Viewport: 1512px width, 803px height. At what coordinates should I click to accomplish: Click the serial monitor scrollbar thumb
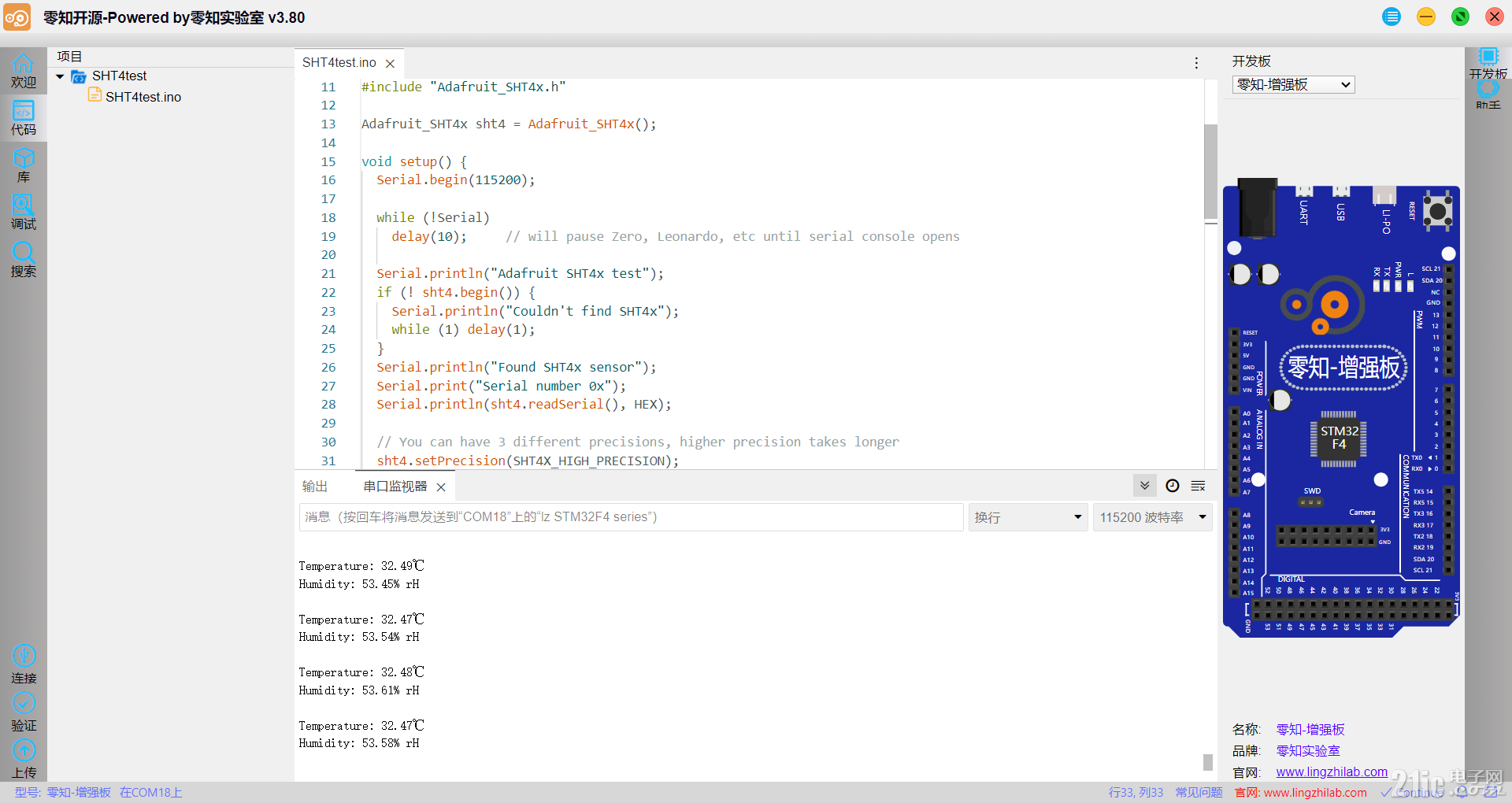[x=1207, y=762]
